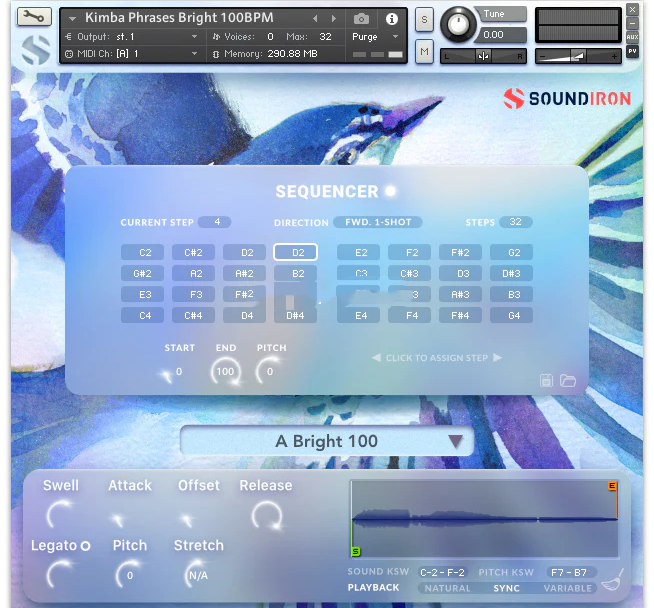654x608 pixels.
Task: Click the waveform display
Action: tap(484, 519)
